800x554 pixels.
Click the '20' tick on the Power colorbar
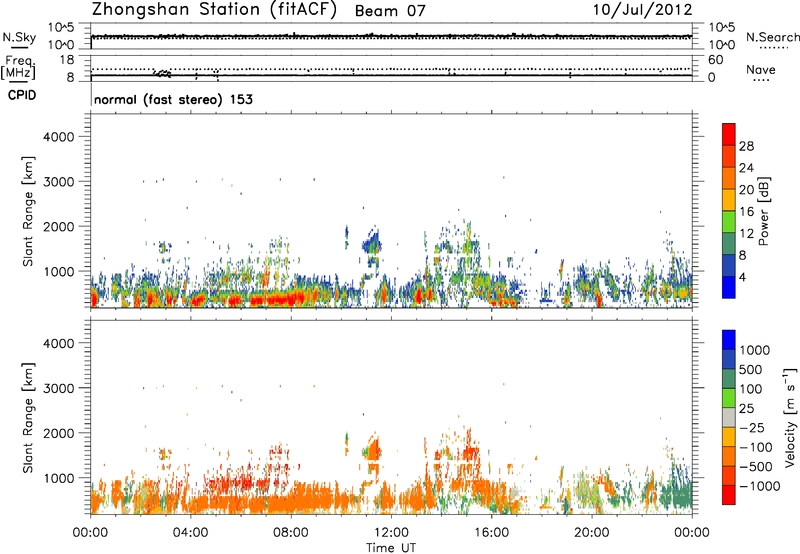(x=746, y=190)
